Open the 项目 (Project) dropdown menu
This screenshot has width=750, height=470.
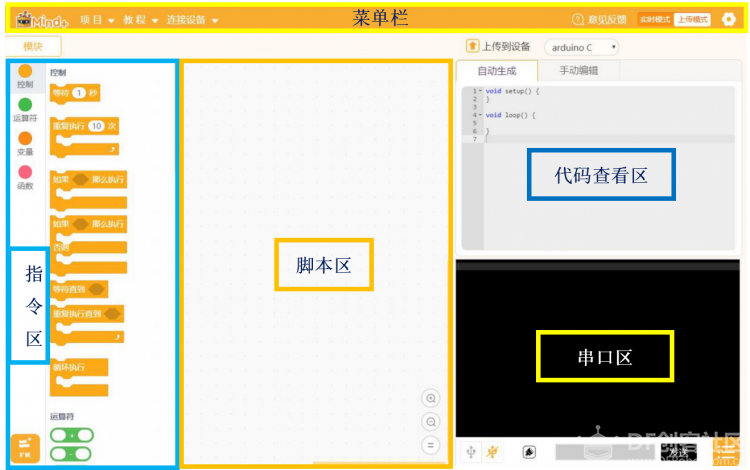coord(96,19)
